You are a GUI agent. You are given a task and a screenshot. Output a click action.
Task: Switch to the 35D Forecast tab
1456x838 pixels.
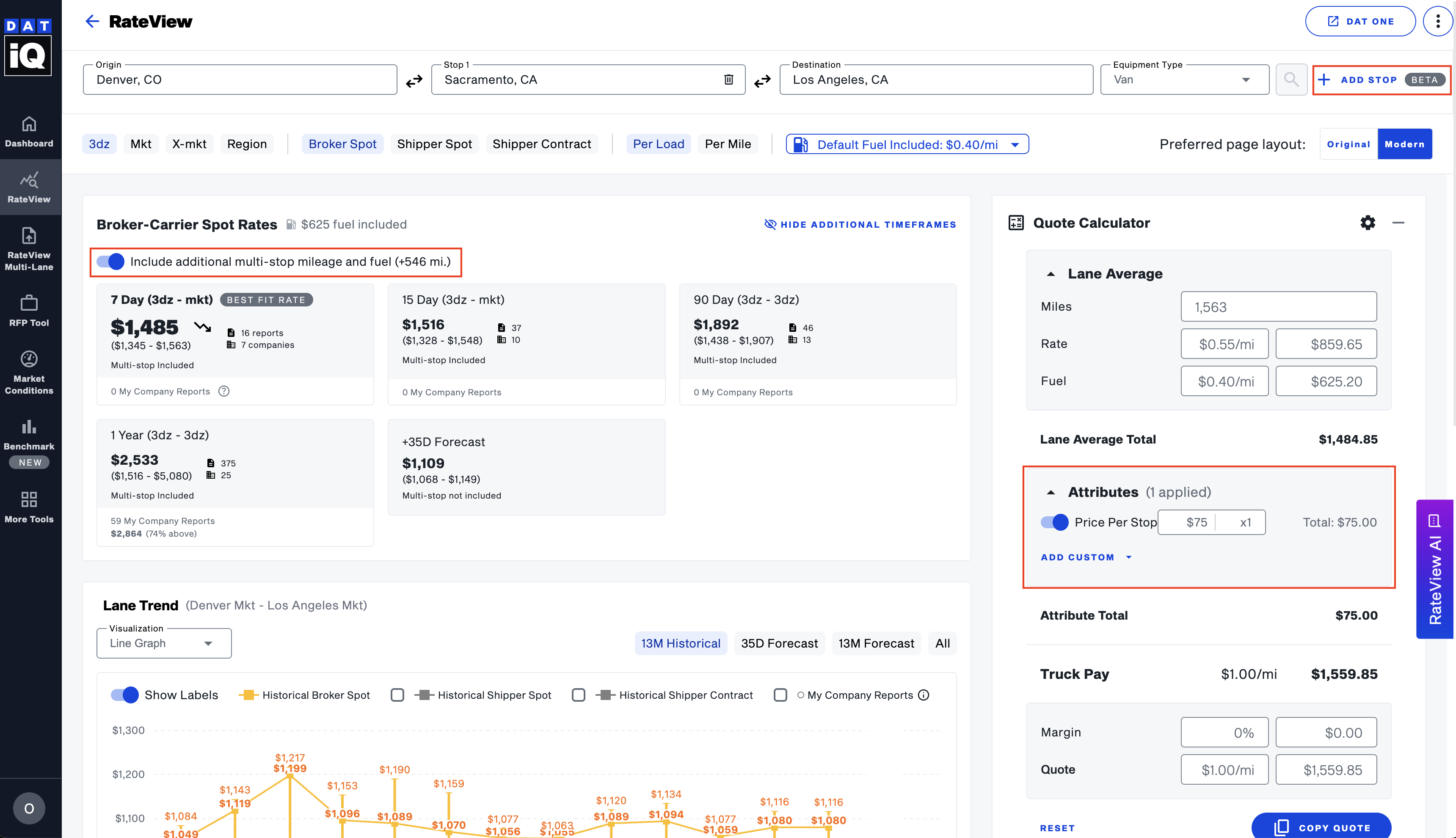(779, 643)
